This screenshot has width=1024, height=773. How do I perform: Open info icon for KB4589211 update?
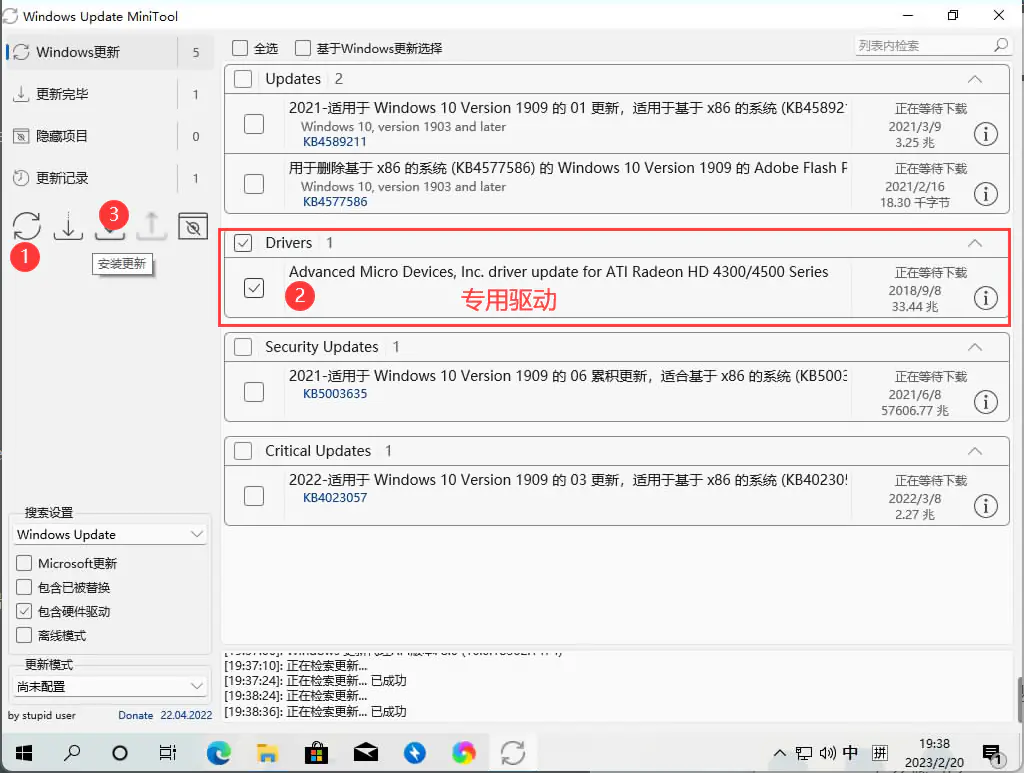985,134
